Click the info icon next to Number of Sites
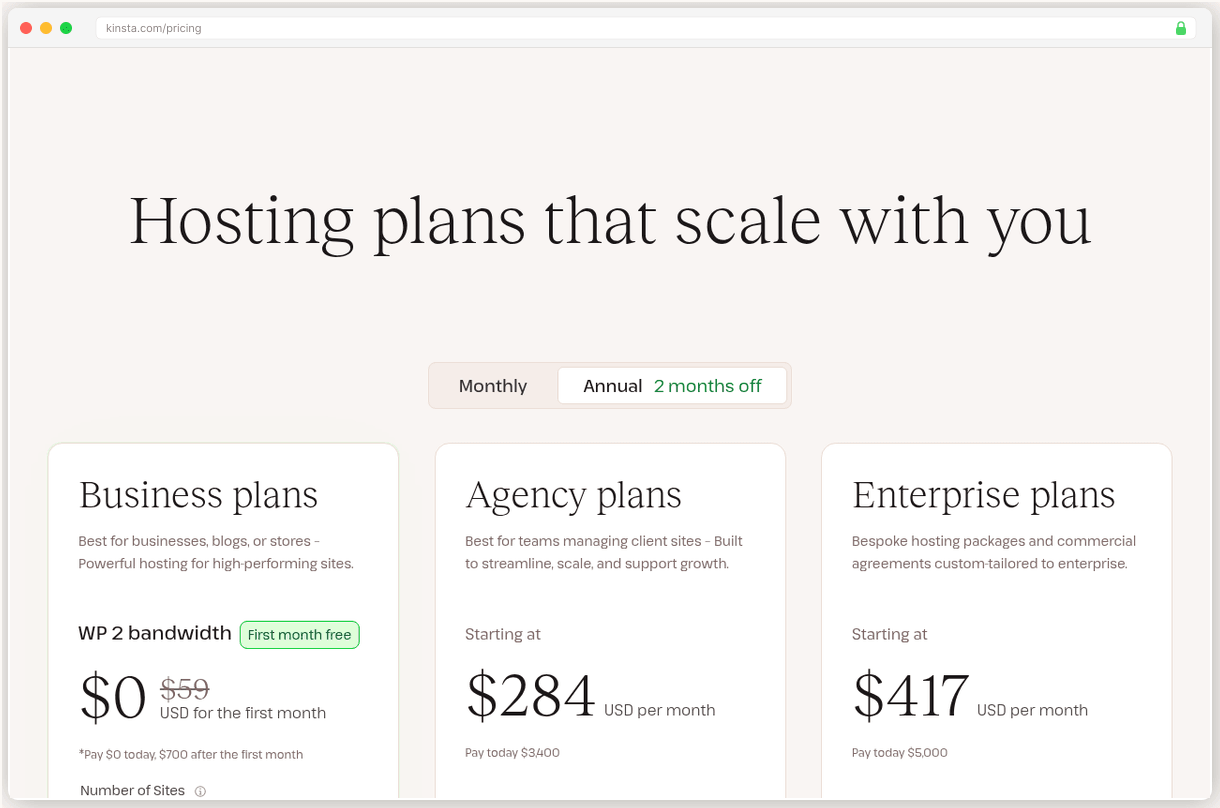 point(200,790)
